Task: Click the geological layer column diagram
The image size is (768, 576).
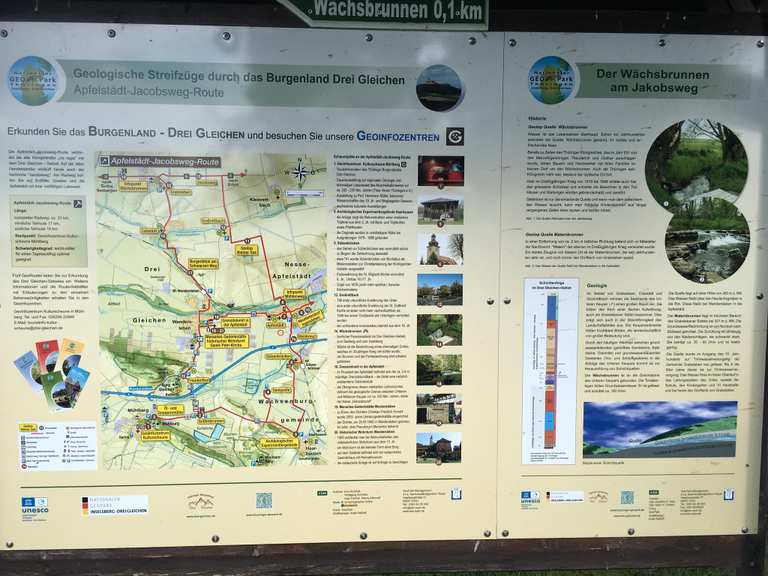Action: (551, 371)
